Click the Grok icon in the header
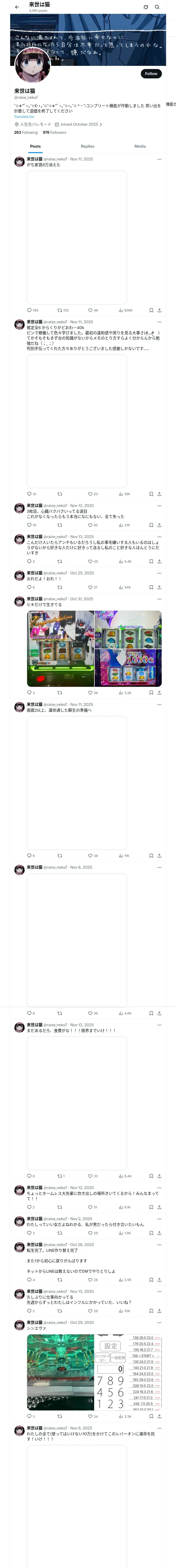 pyautogui.click(x=146, y=7)
